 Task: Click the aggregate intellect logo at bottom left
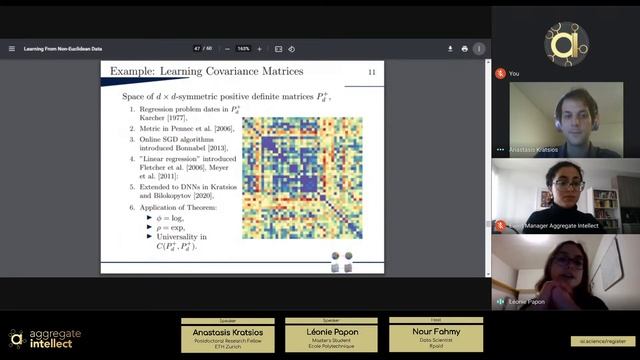(x=45, y=339)
